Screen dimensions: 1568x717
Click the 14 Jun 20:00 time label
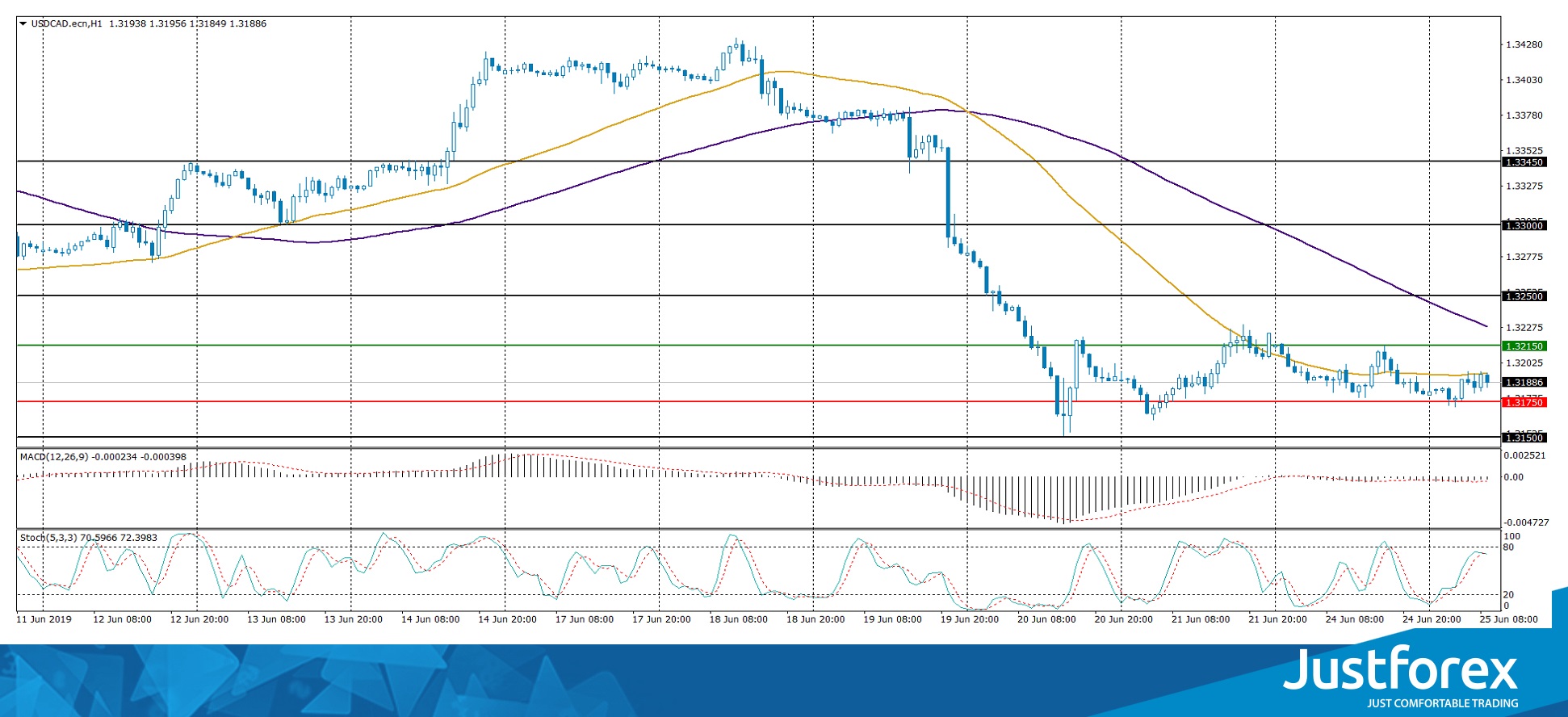508,619
